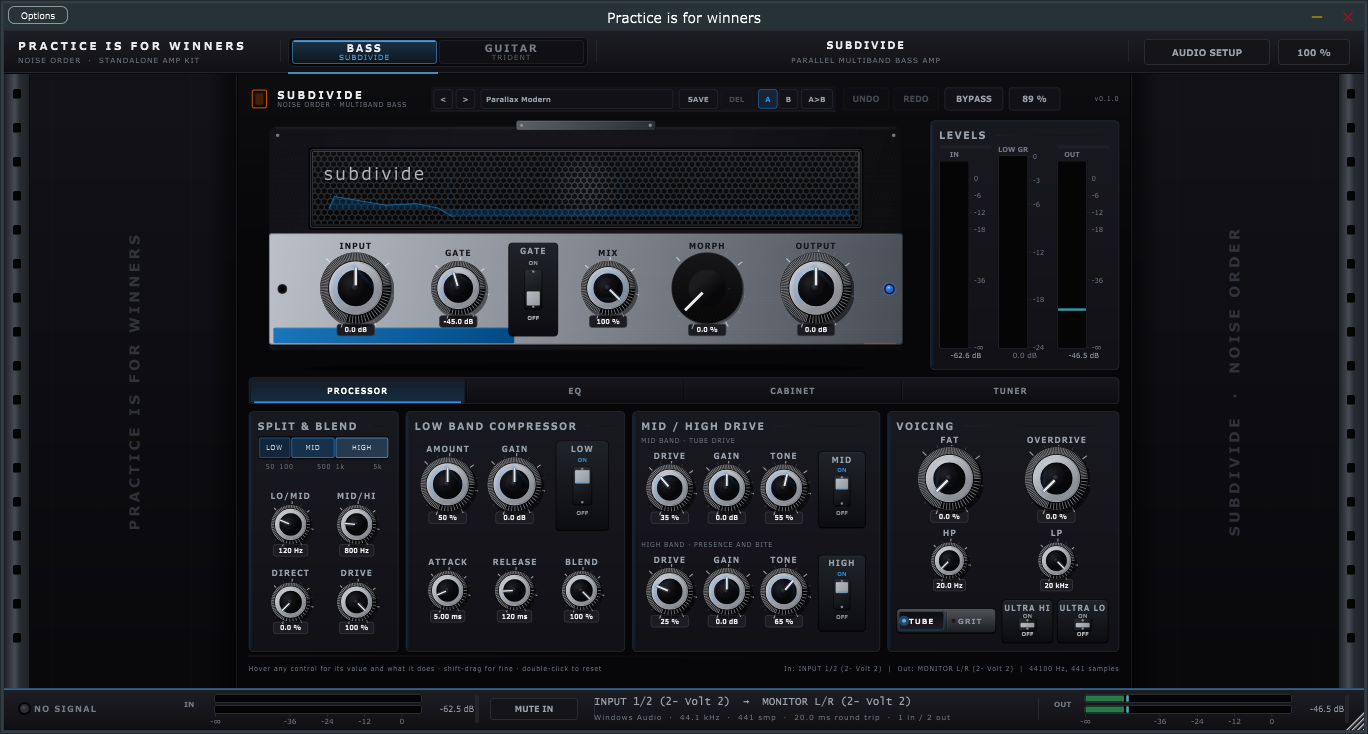The width and height of the screenshot is (1368, 734).
Task: Click the LP filter knob
Action: 1056,561
